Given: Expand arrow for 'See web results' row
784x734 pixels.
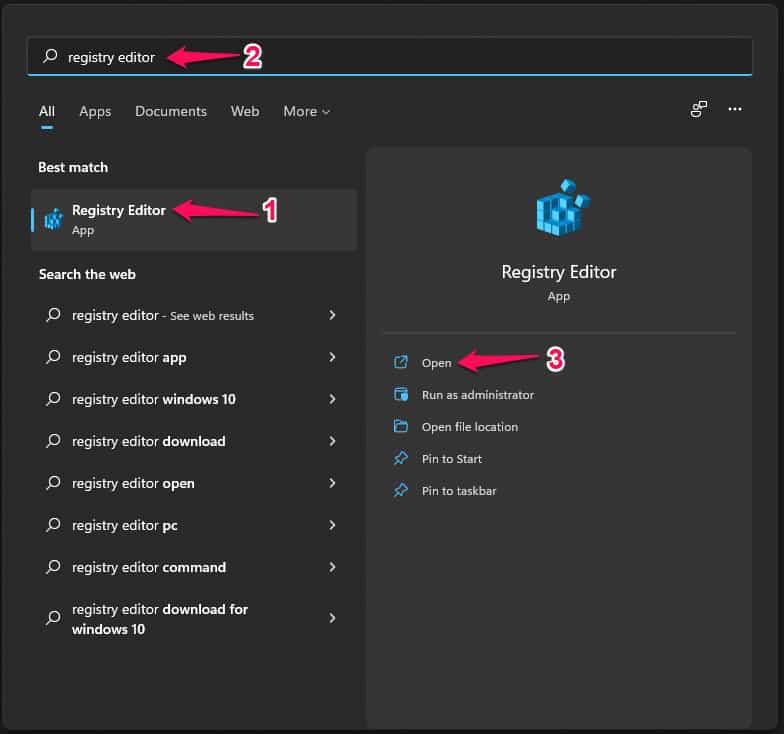Looking at the screenshot, I should coord(332,315).
